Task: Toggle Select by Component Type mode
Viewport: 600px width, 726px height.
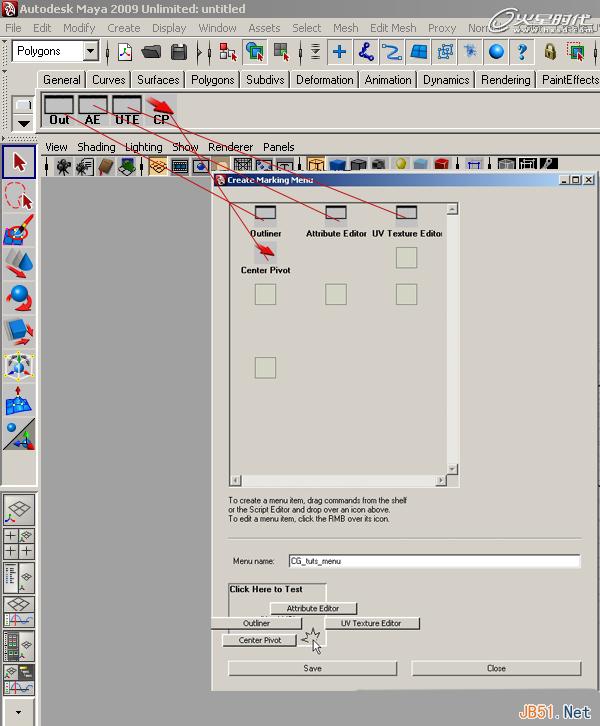Action: (281, 52)
